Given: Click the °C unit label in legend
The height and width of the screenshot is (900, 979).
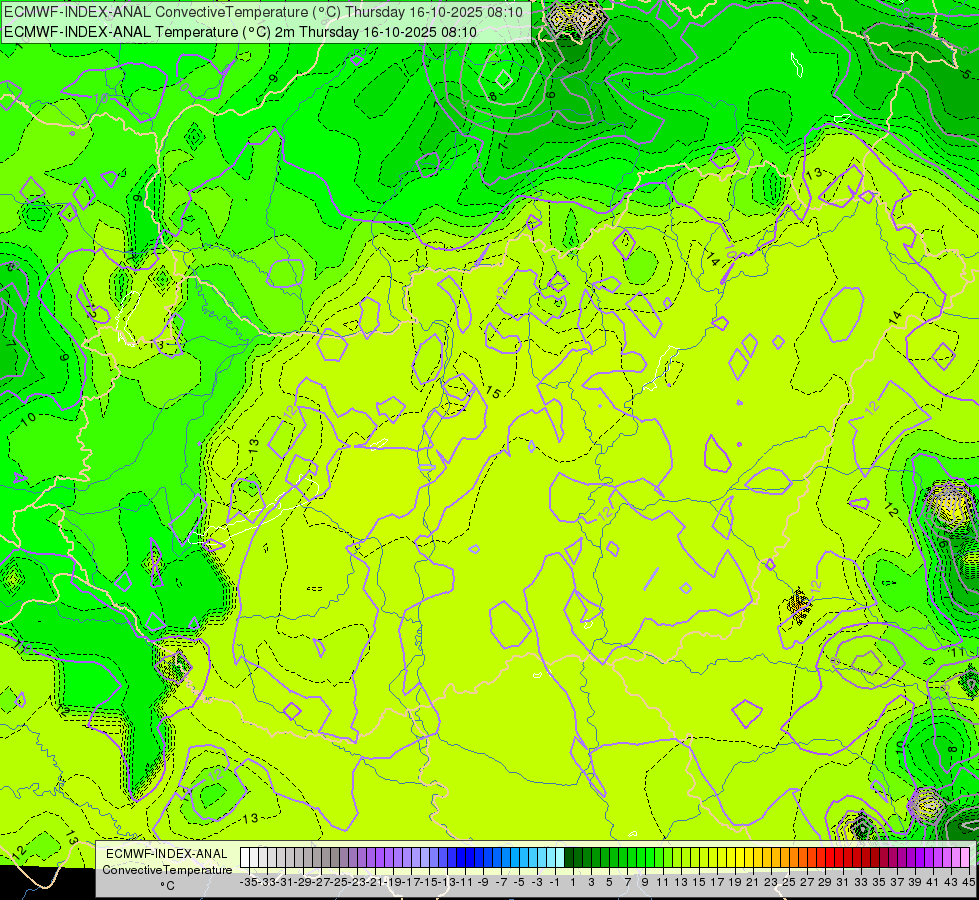Looking at the screenshot, I should (167, 886).
